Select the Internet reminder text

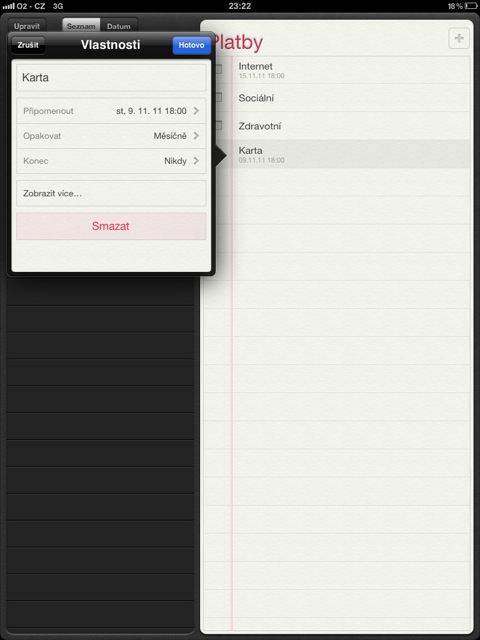pyautogui.click(x=256, y=66)
